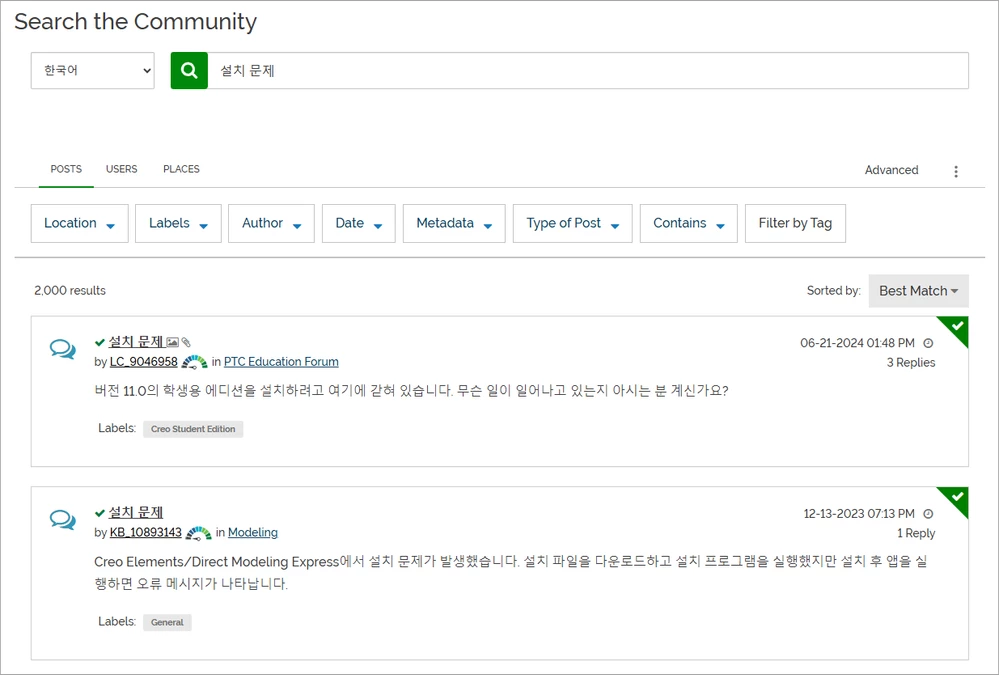The width and height of the screenshot is (999, 675).
Task: Switch to the USERS tab
Action: [122, 169]
